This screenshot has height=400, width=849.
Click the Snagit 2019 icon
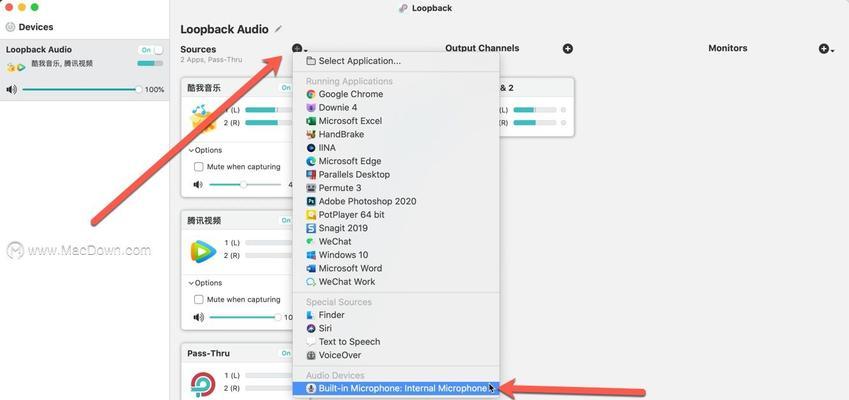311,228
